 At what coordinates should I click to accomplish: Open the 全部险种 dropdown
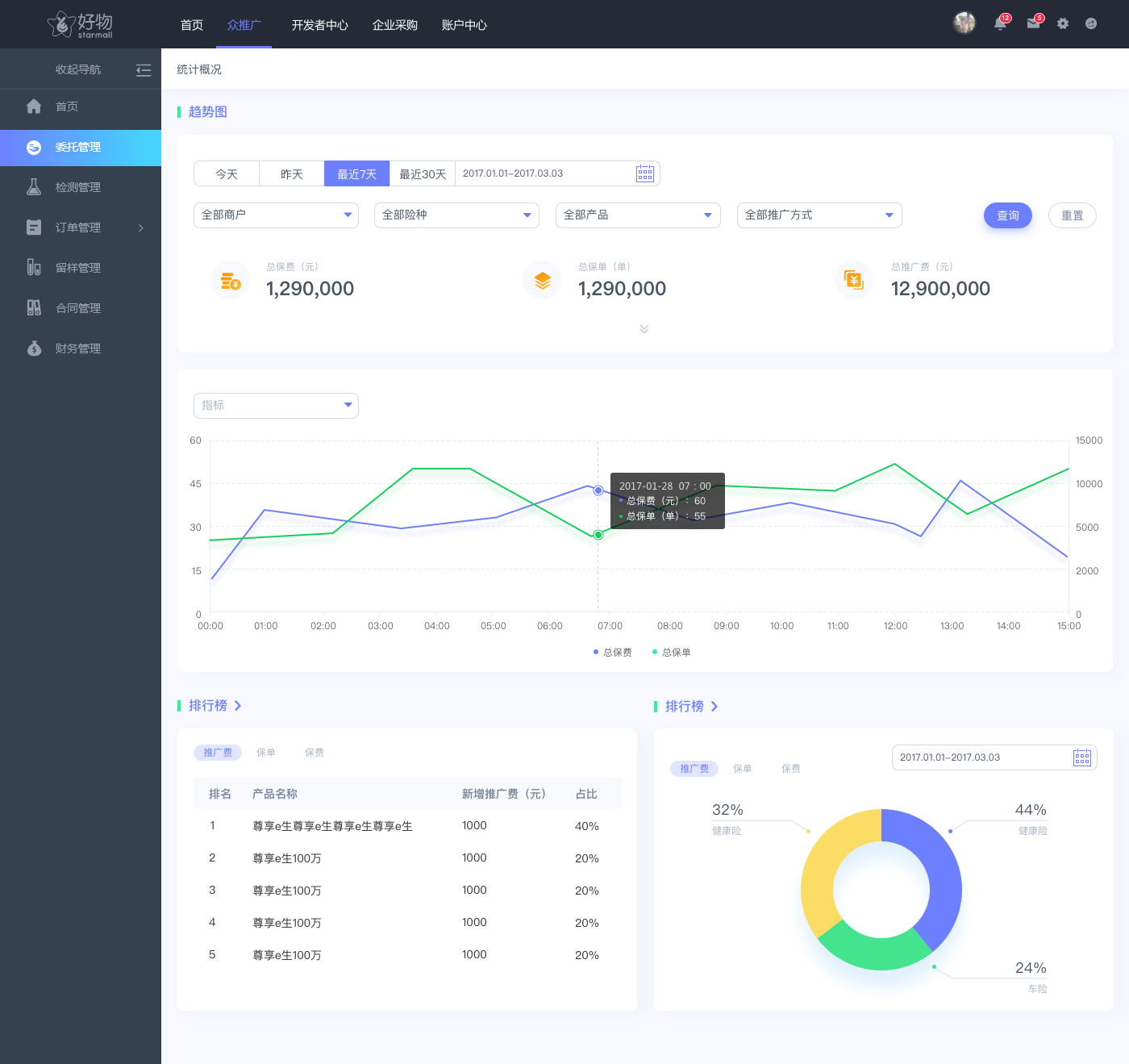[x=456, y=215]
